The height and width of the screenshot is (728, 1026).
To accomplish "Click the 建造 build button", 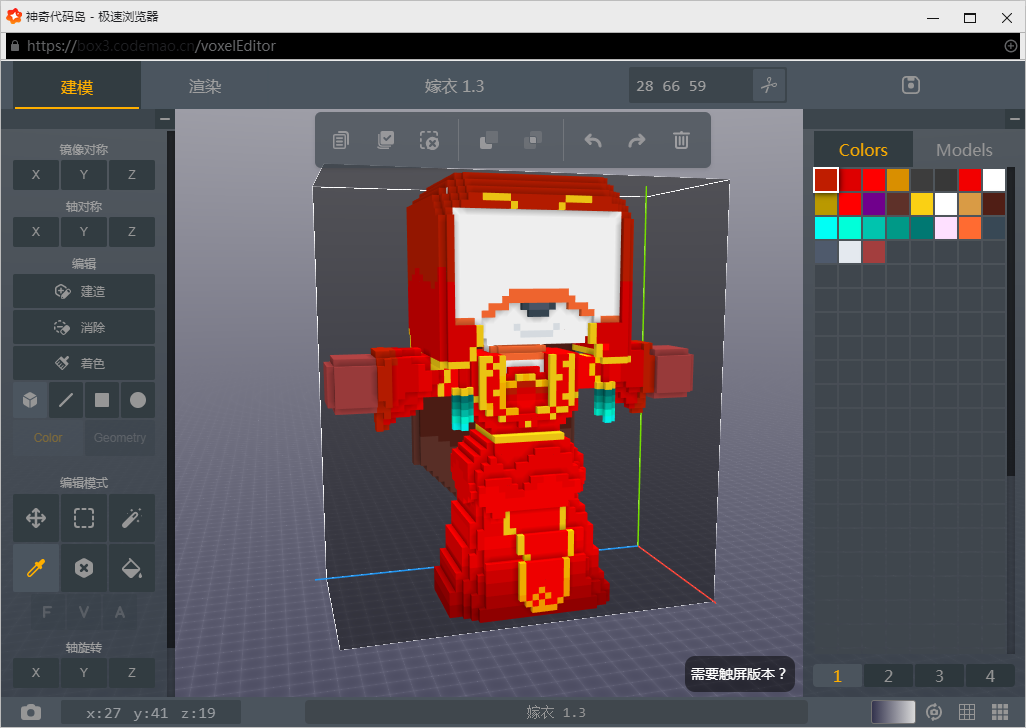I will pos(84,292).
